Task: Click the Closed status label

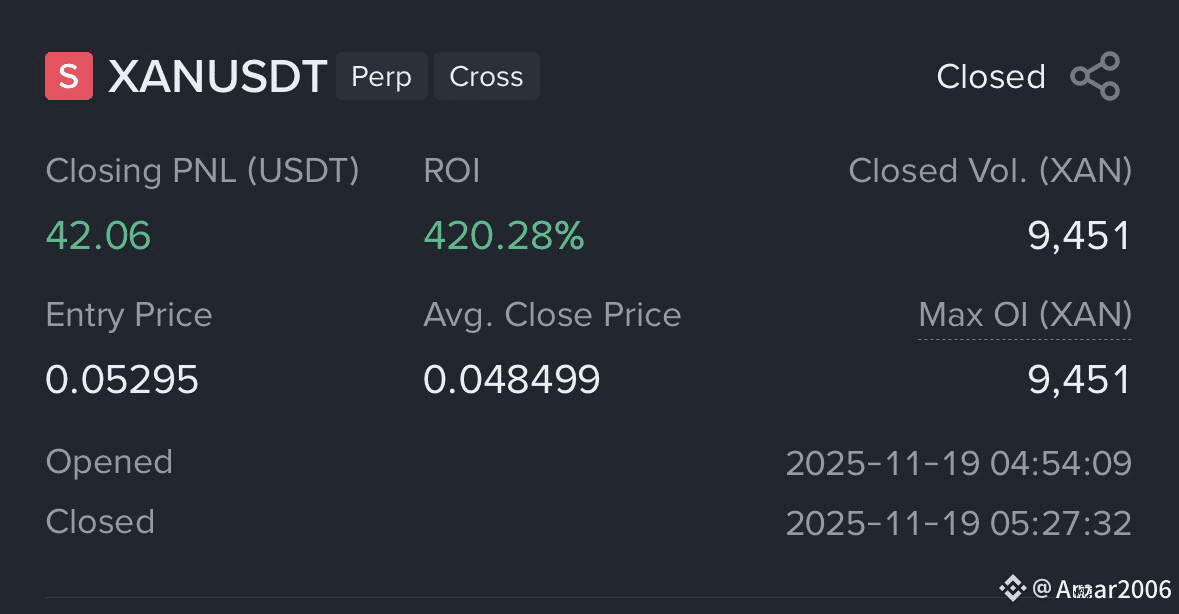Action: (991, 77)
